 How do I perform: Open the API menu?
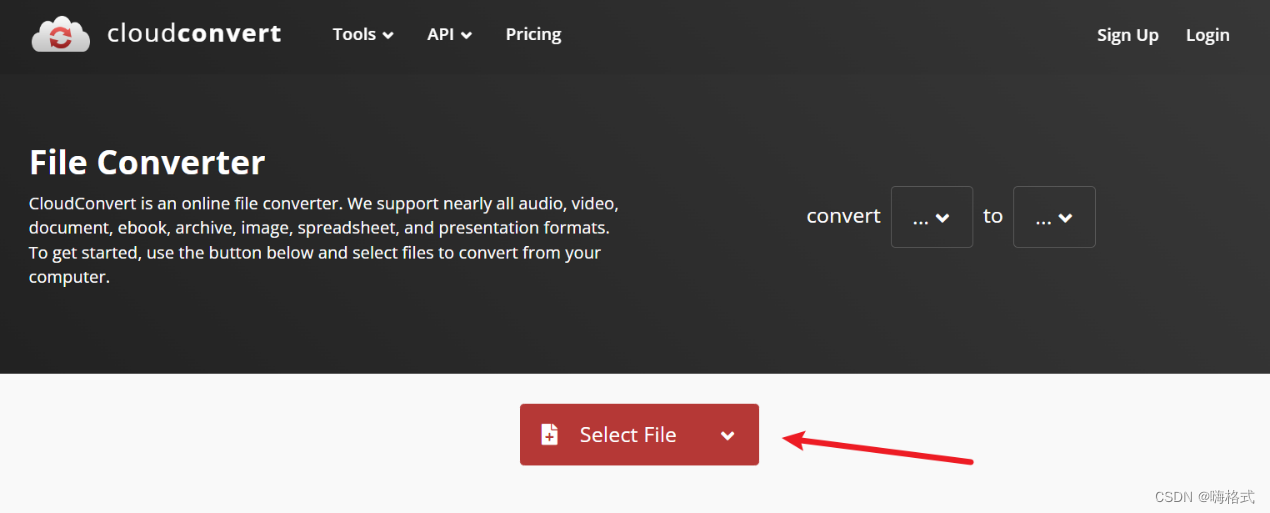coord(449,34)
